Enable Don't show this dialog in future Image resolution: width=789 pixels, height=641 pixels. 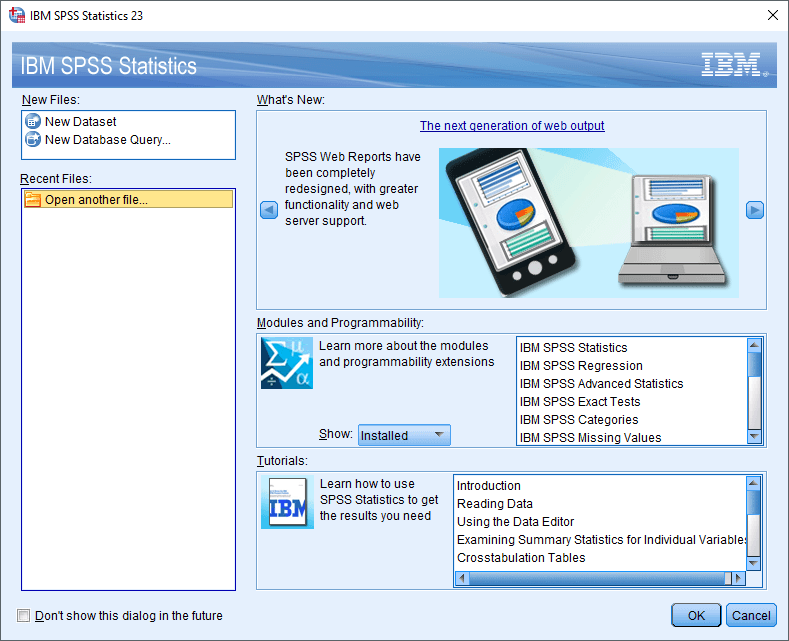pyautogui.click(x=24, y=616)
